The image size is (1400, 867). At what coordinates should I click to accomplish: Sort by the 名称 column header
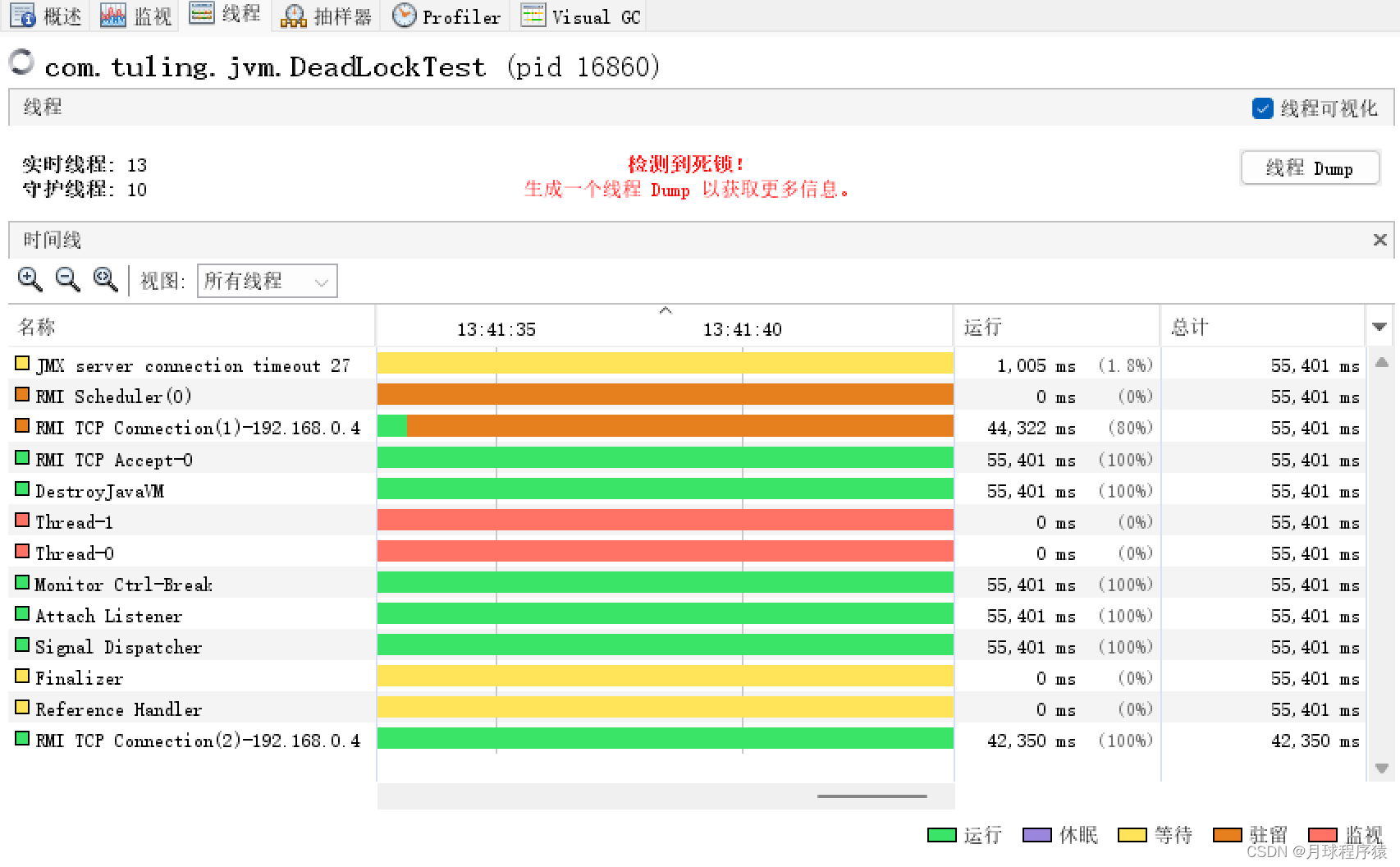192,327
